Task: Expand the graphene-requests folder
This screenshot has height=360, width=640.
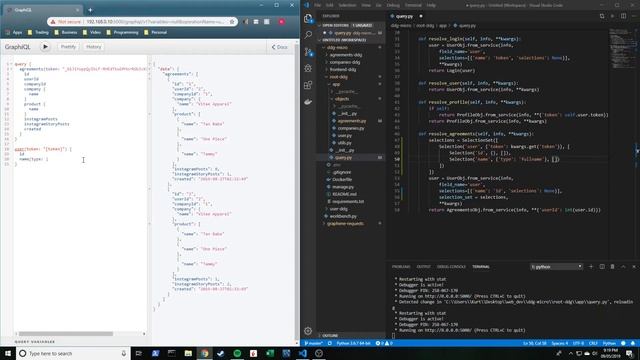Action: pos(345,224)
